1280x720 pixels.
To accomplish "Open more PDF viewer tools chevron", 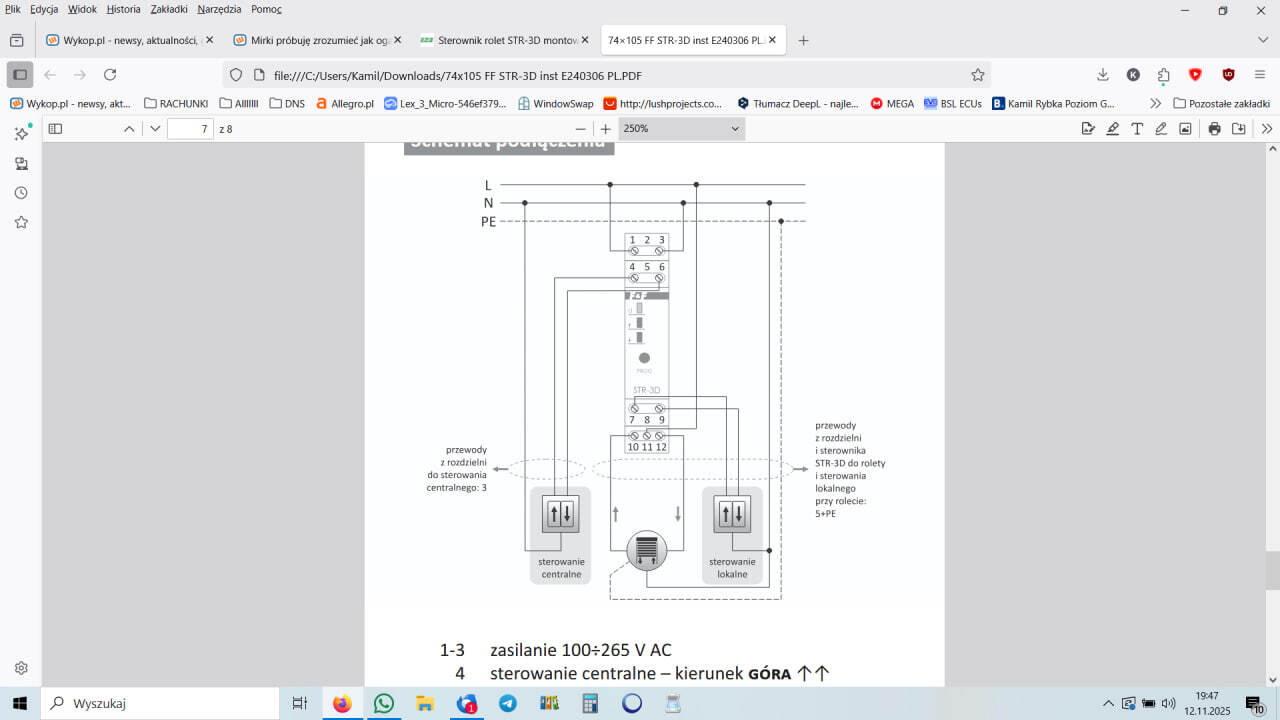I will tap(1267, 129).
